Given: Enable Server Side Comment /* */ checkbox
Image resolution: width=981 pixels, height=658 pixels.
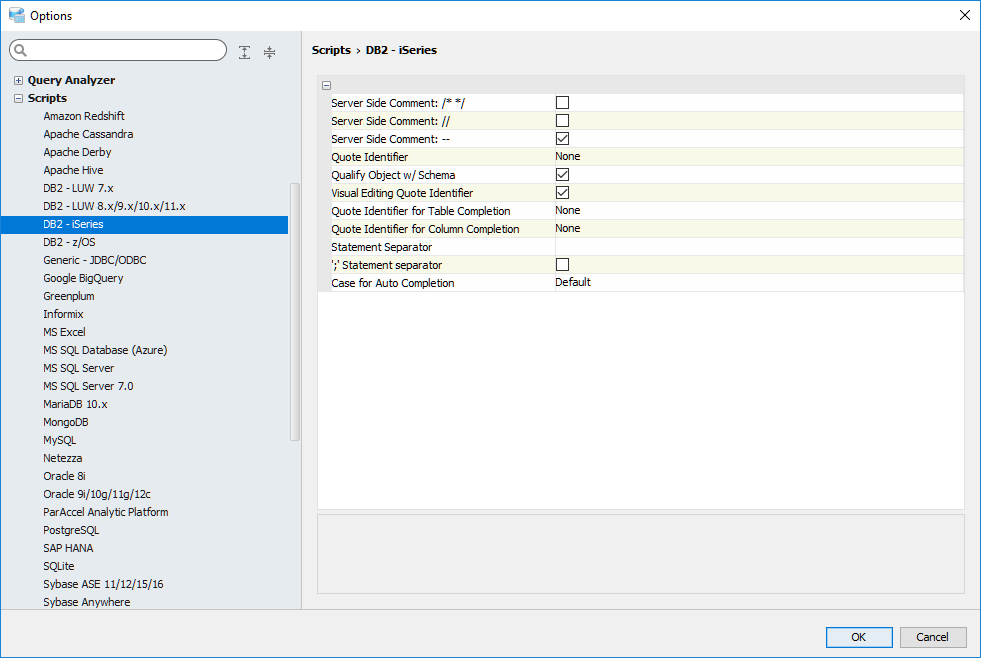Looking at the screenshot, I should pyautogui.click(x=562, y=102).
